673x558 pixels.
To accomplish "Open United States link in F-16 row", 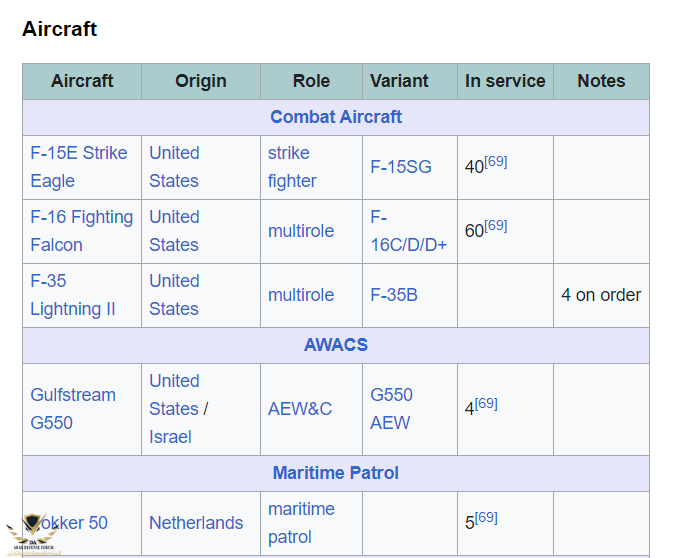I will pos(174,231).
